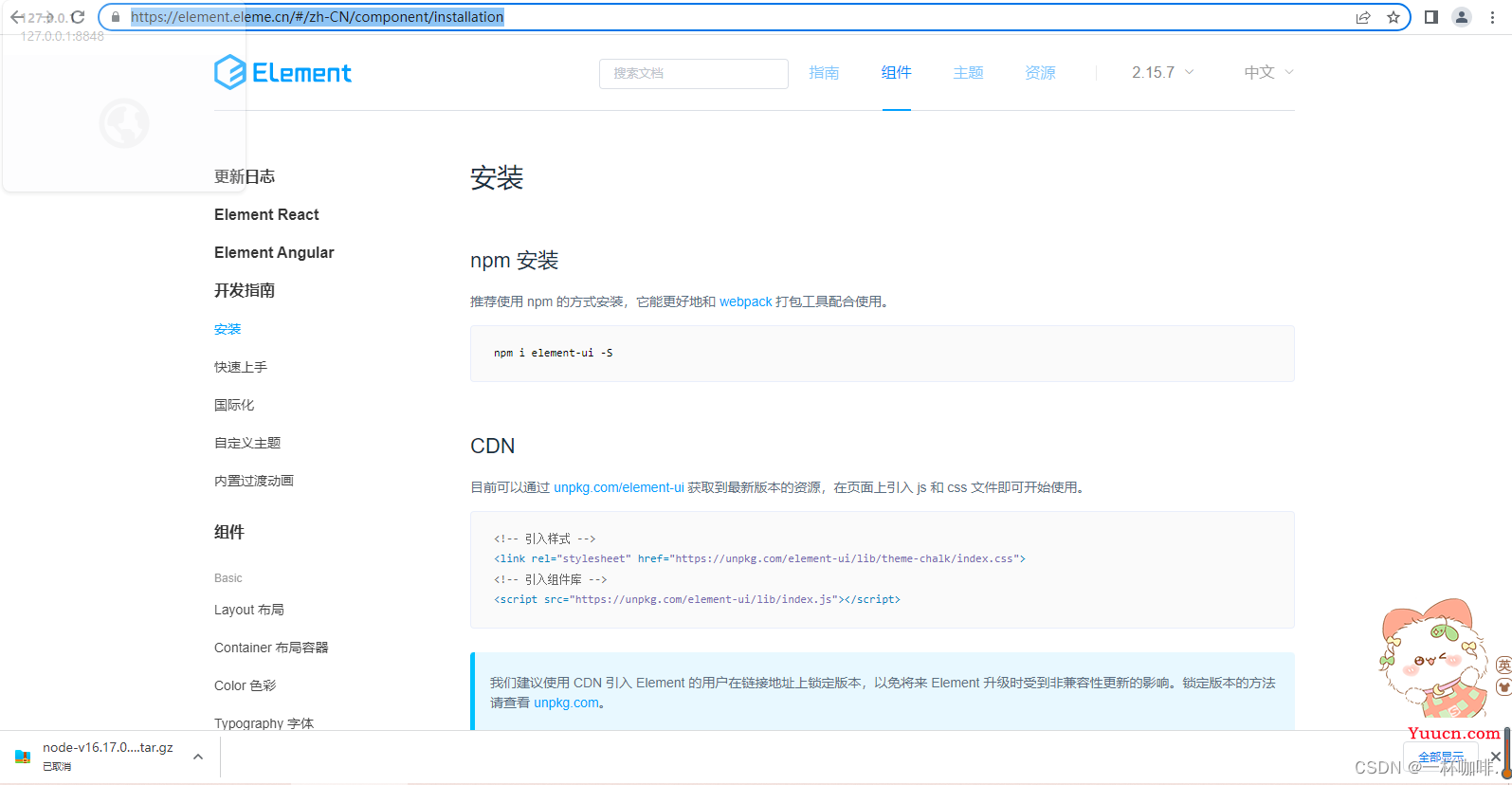Image resolution: width=1512 pixels, height=785 pixels.
Task: Click the script src code line
Action: point(697,599)
